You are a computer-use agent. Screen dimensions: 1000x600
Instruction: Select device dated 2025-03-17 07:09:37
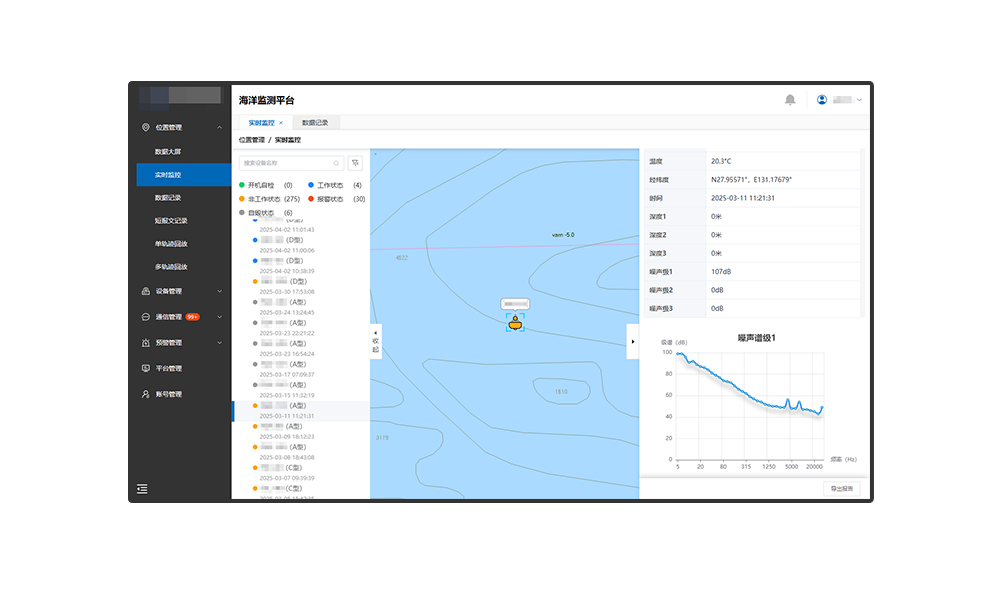[x=300, y=369]
